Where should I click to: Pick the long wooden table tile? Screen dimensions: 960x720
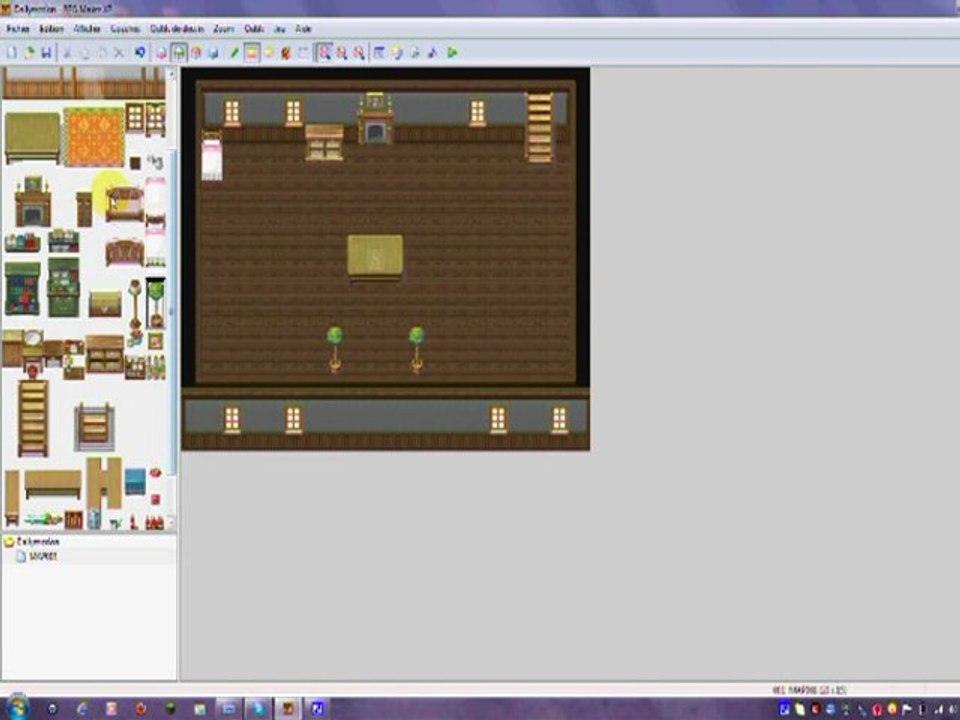[x=53, y=483]
